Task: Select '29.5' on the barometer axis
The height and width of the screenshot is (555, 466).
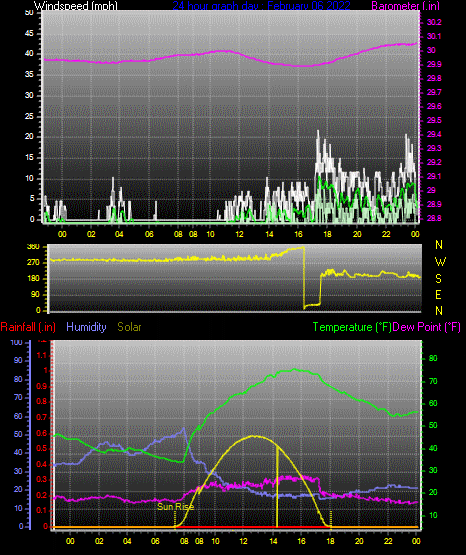Action: tap(434, 120)
